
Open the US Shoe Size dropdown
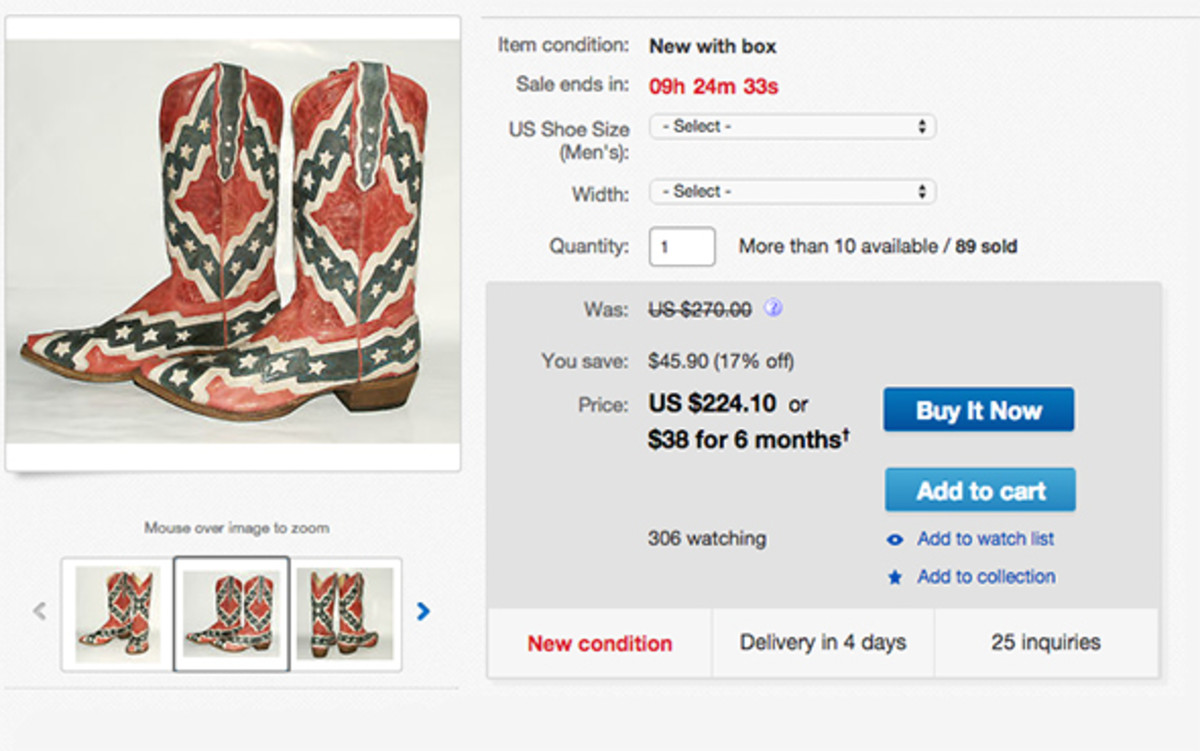click(792, 127)
